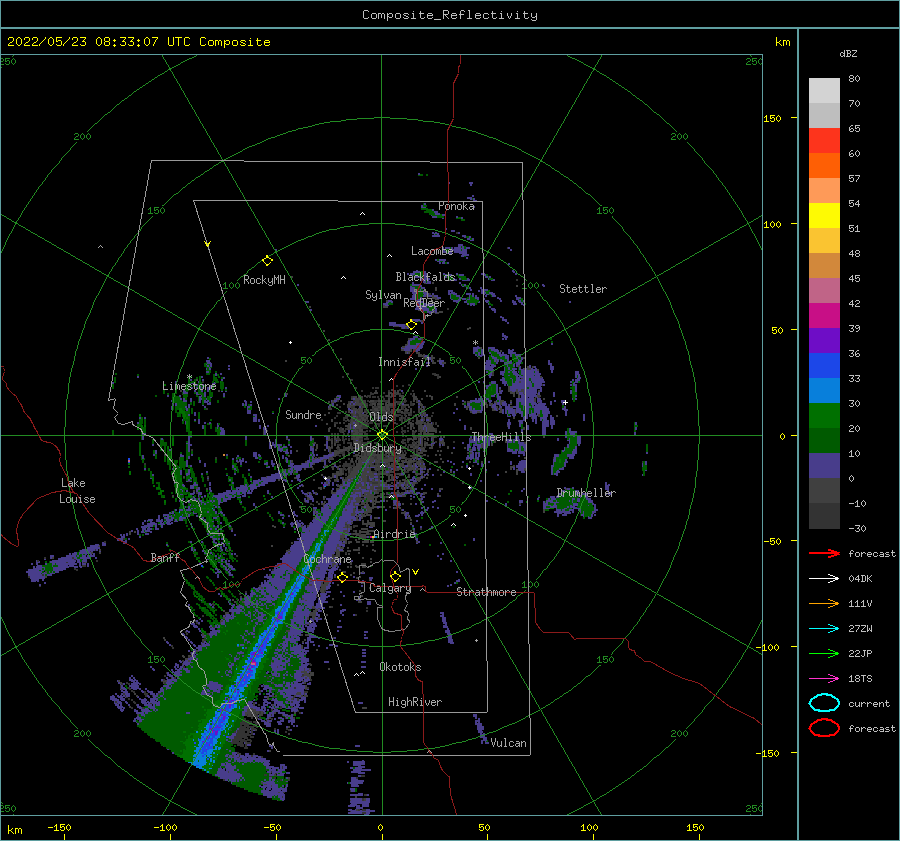Screen dimensions: 900x841
Task: Click the green 22JP arrow icon
Action: (x=824, y=653)
